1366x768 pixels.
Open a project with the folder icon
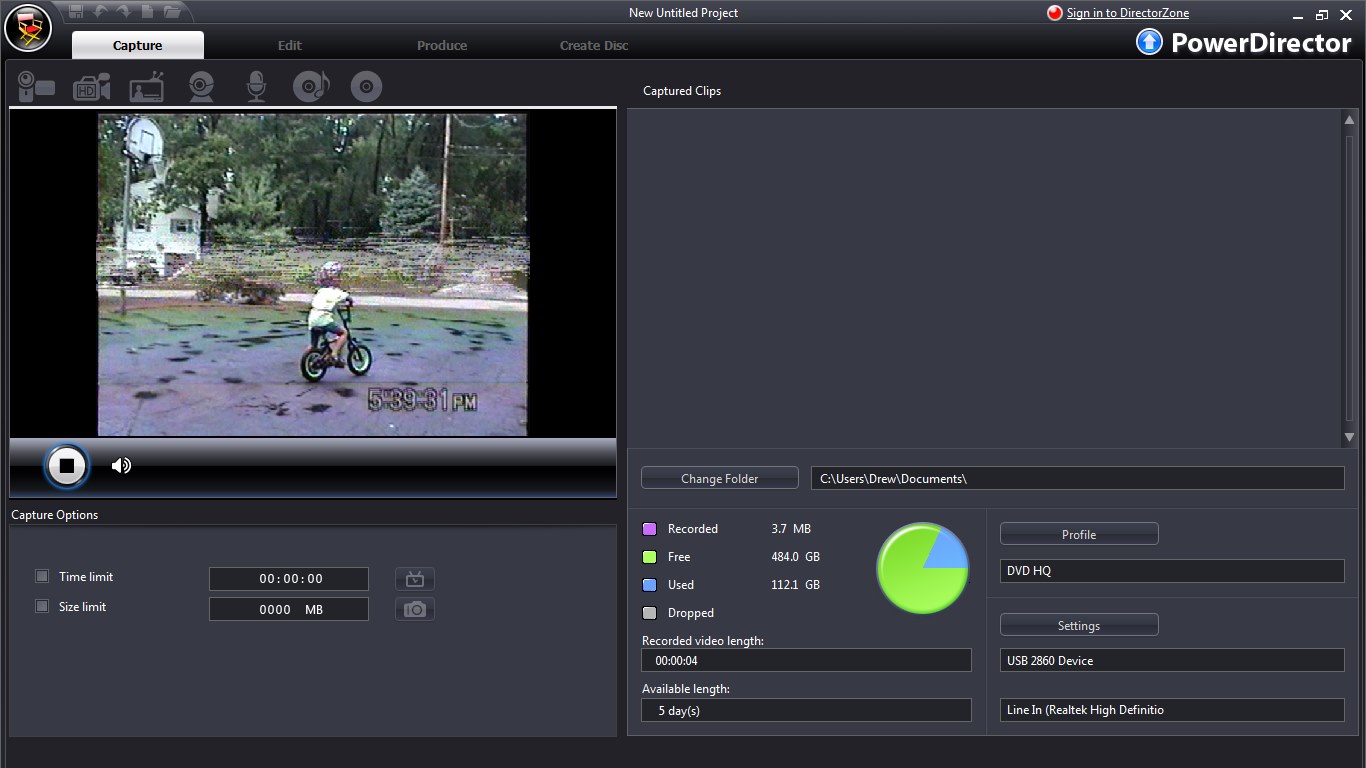(x=172, y=11)
